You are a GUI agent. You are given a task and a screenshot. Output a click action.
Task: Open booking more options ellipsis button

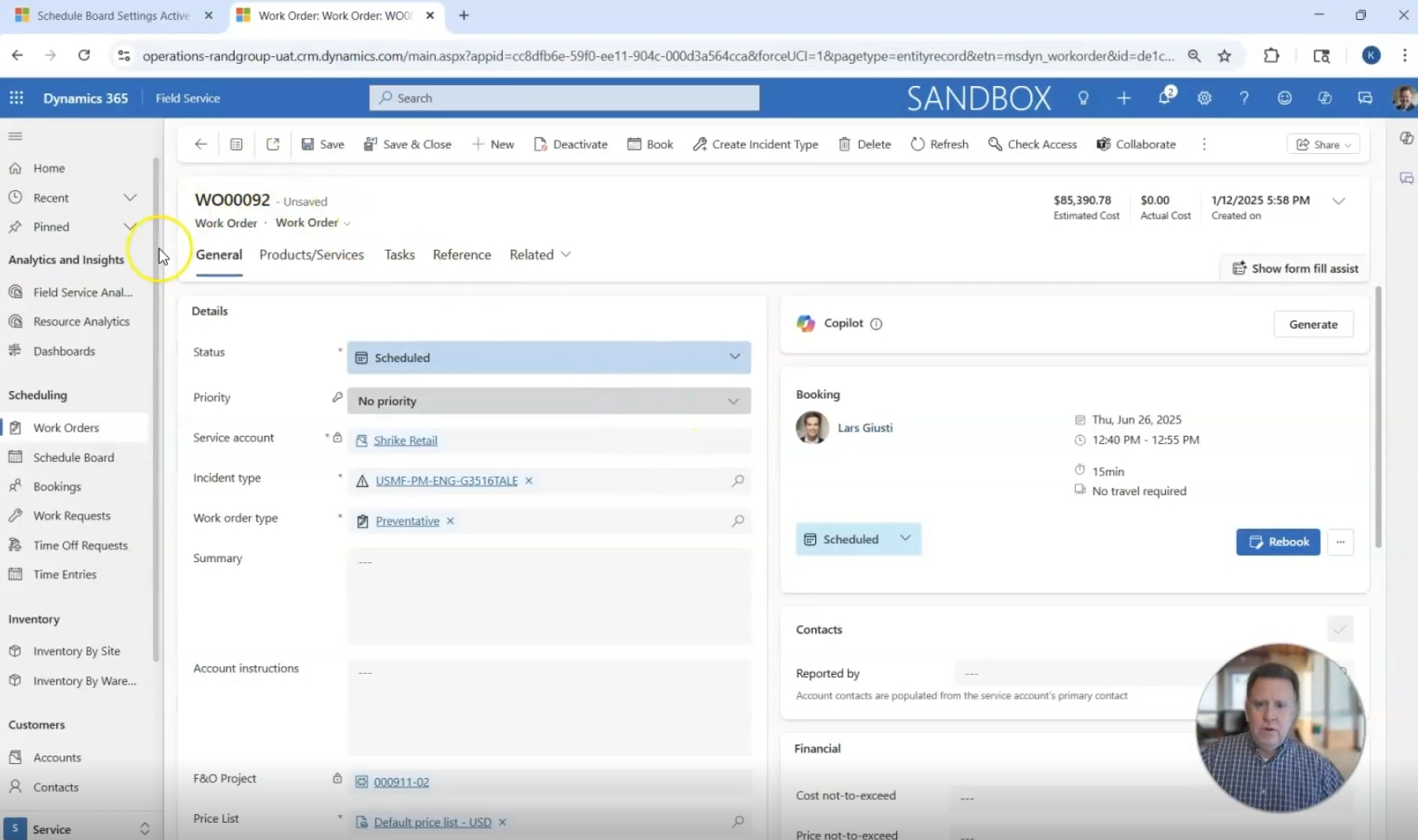pos(1340,542)
